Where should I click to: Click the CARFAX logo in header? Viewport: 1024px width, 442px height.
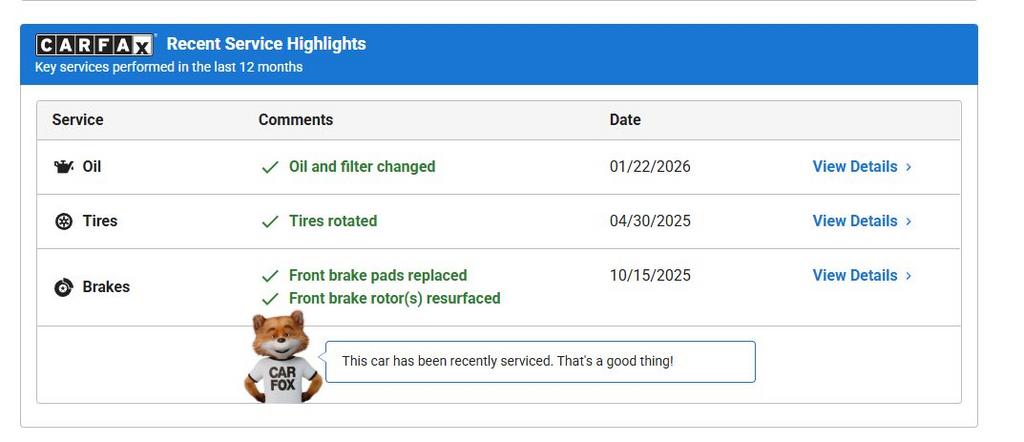click(95, 44)
